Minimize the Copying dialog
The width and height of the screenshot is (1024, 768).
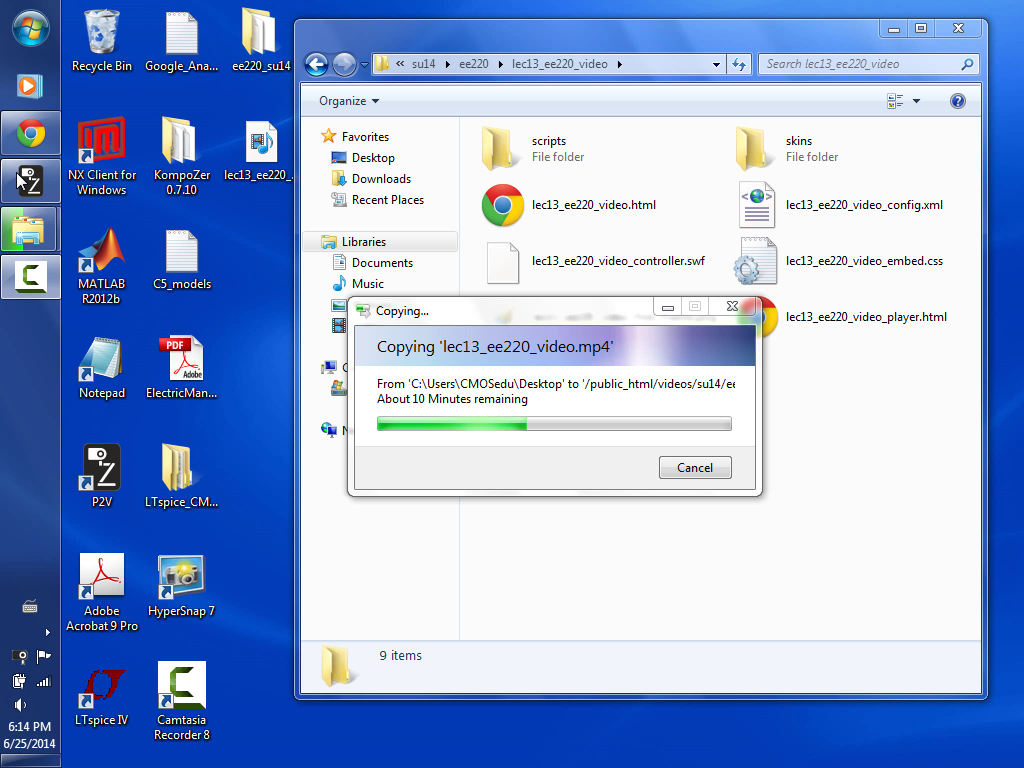667,307
